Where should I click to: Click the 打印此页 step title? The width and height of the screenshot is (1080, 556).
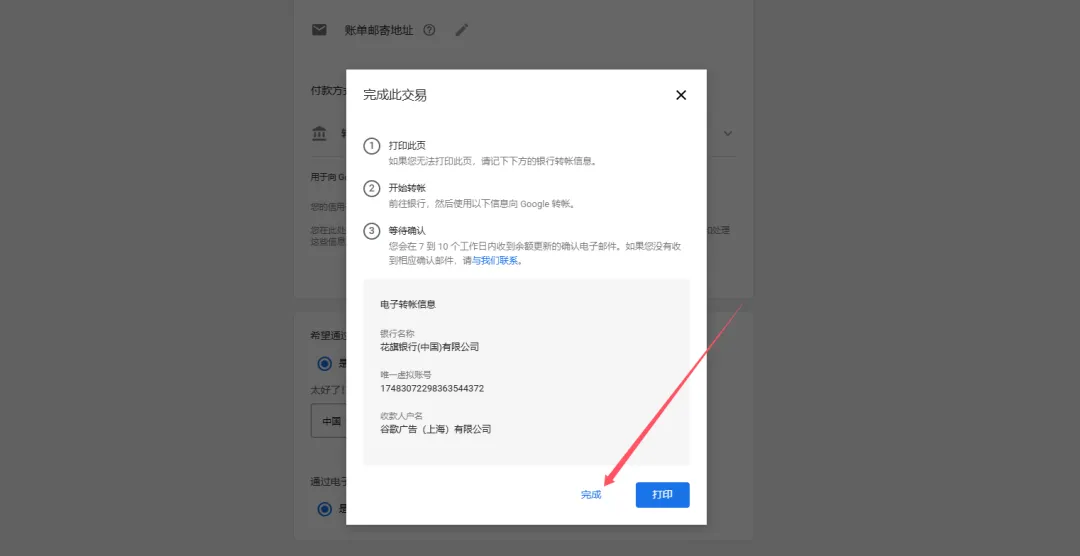pos(407,146)
